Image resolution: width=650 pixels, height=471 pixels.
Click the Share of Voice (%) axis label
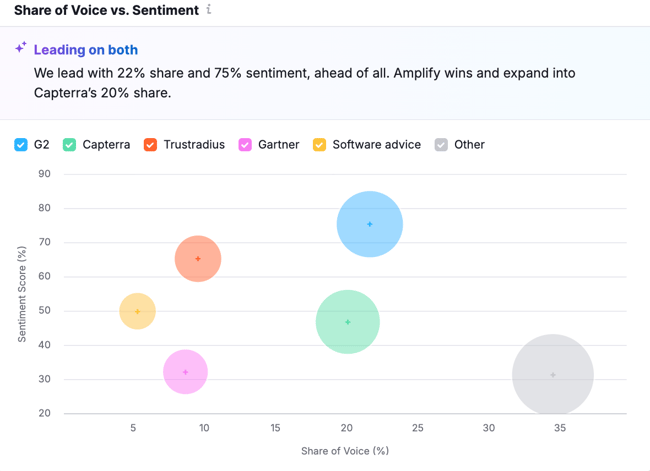click(345, 451)
